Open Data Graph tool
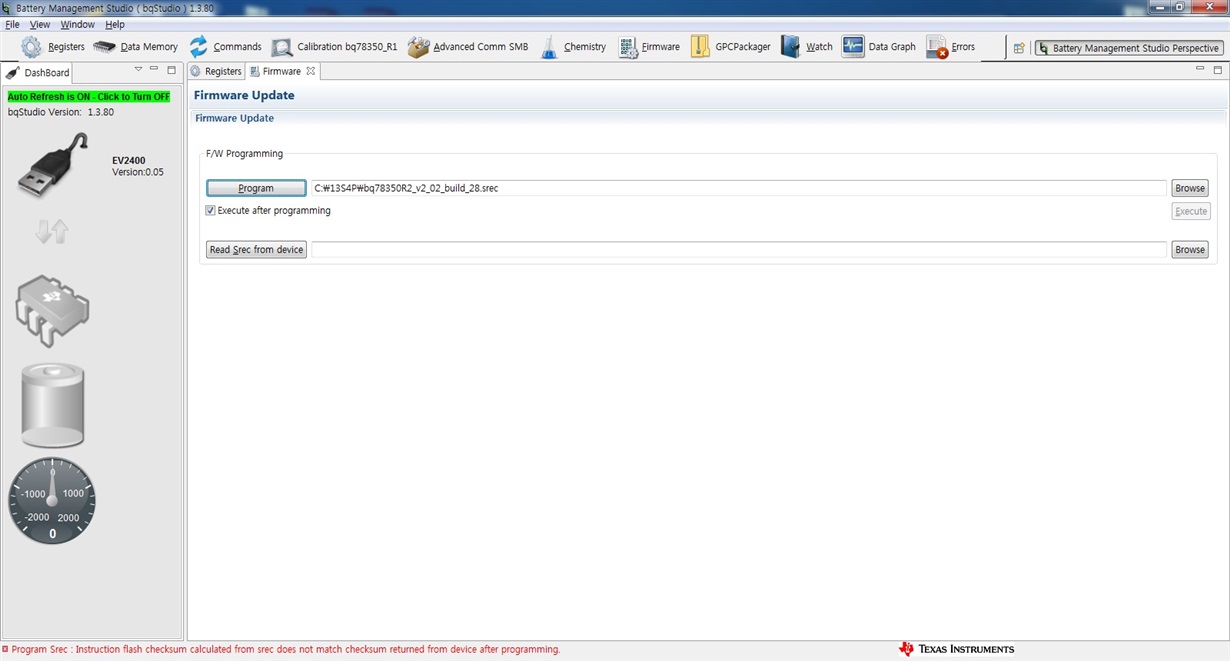The height and width of the screenshot is (661, 1230). pos(879,47)
